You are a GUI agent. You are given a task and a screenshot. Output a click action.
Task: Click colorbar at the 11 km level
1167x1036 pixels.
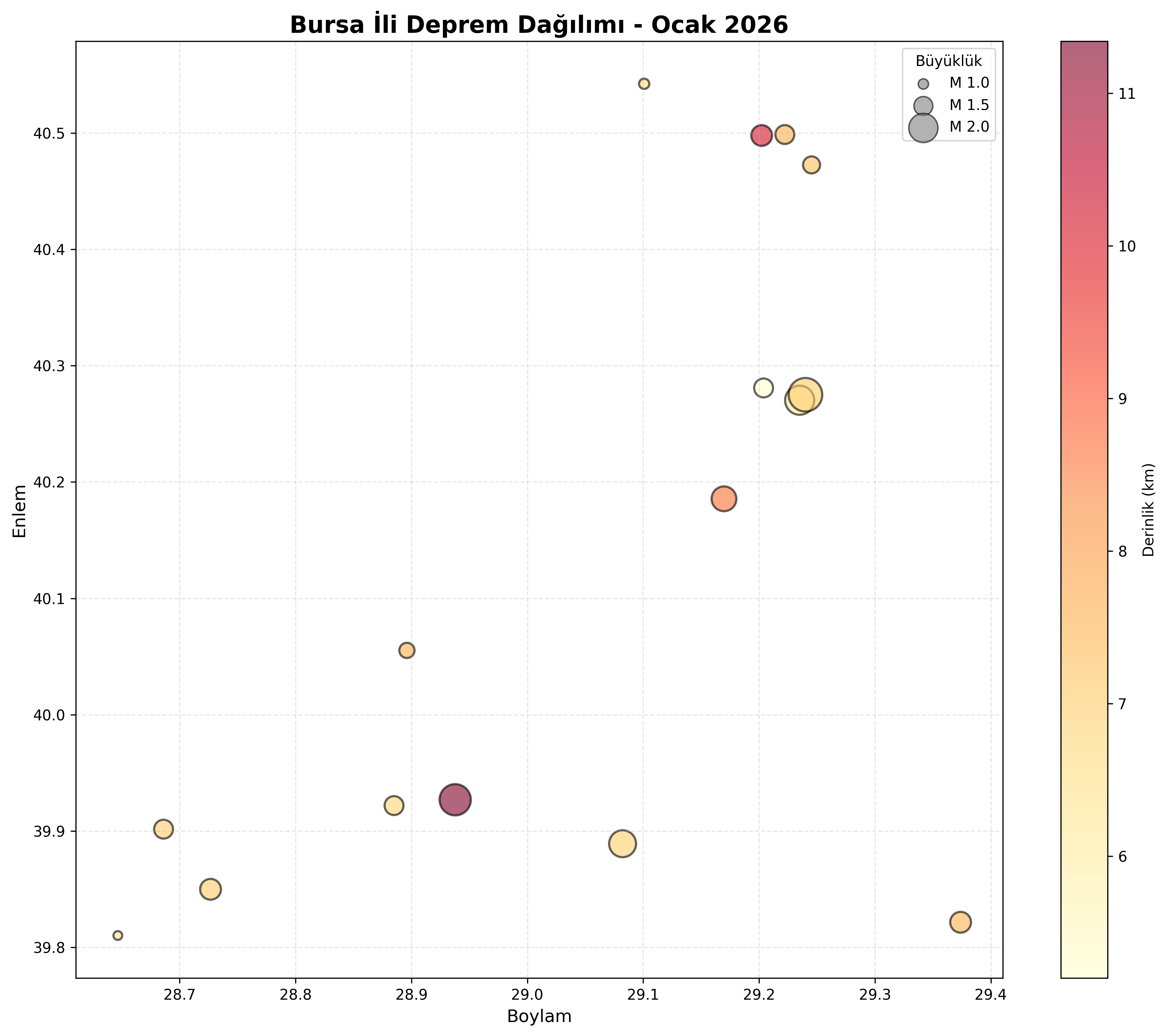coord(1084,94)
